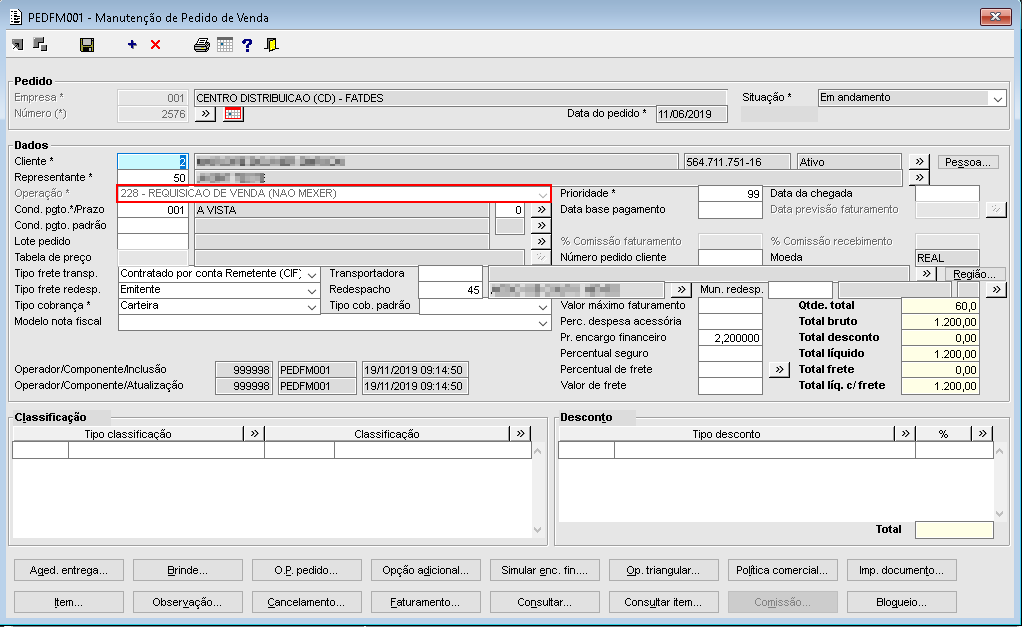Open Observação... button
The height and width of the screenshot is (627, 1022).
click(x=188, y=602)
